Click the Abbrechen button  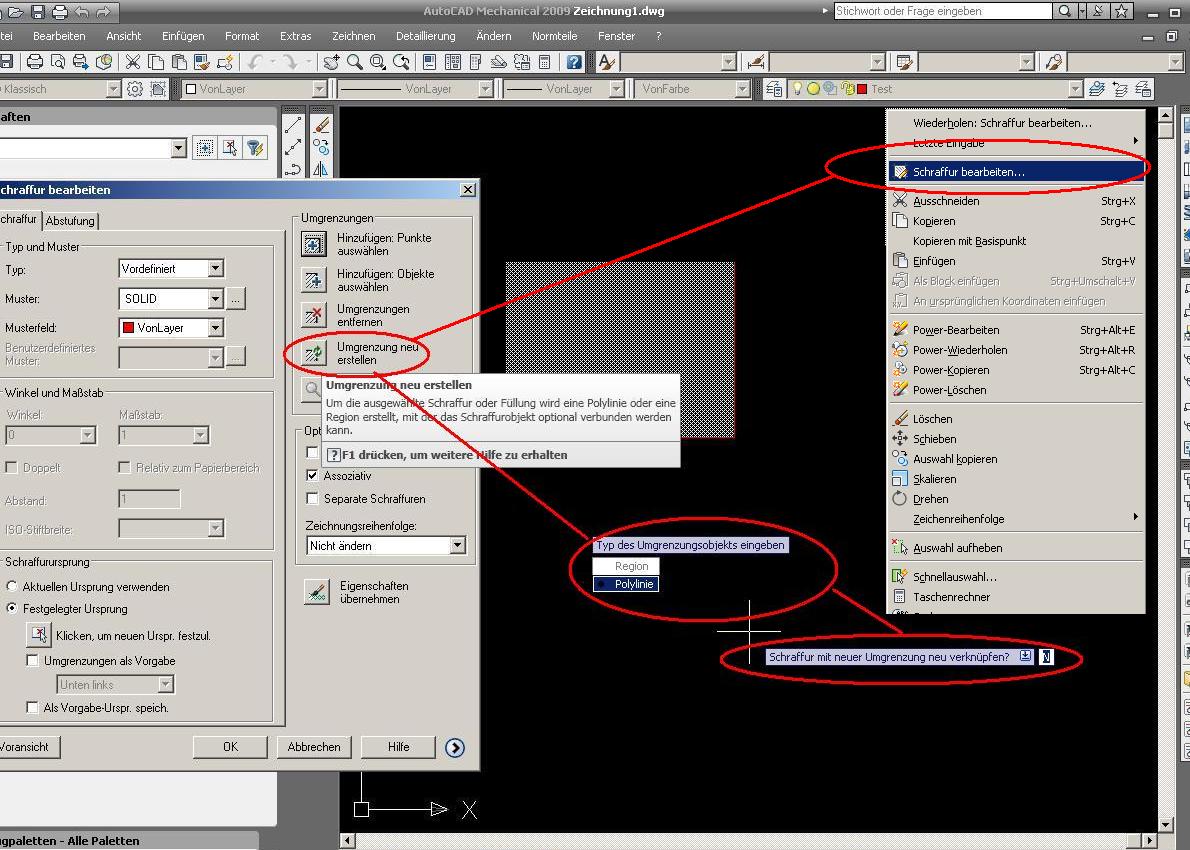pyautogui.click(x=313, y=747)
